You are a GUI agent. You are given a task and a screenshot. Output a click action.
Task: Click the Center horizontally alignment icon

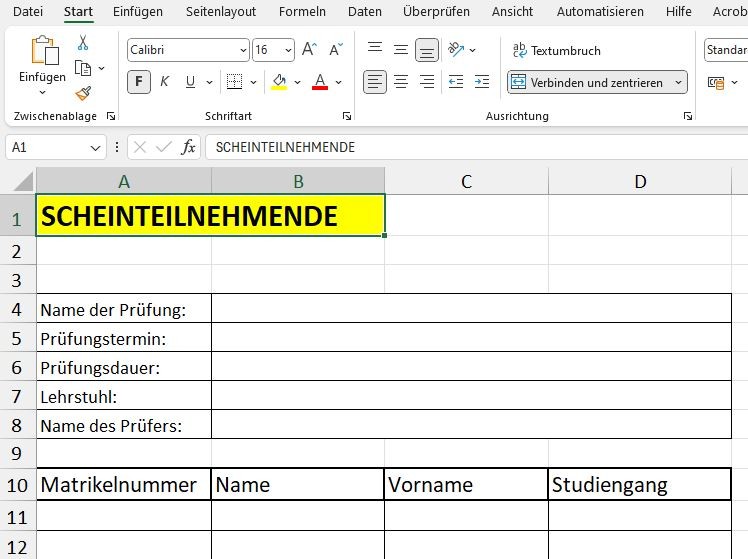pyautogui.click(x=401, y=82)
